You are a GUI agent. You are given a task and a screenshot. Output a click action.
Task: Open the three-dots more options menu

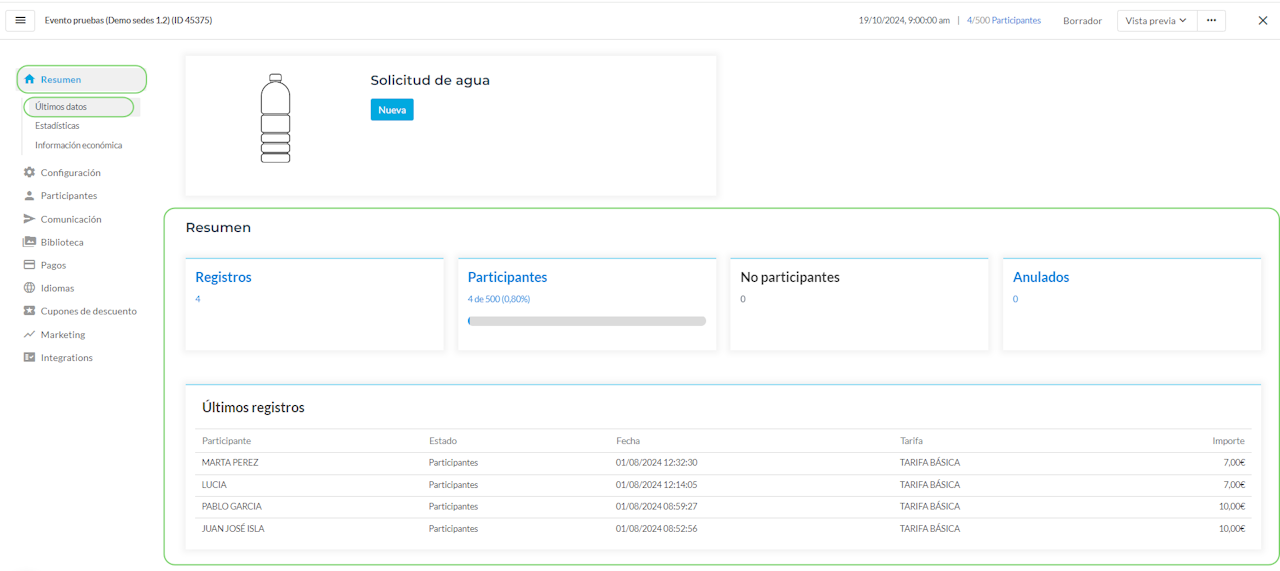tap(1211, 20)
